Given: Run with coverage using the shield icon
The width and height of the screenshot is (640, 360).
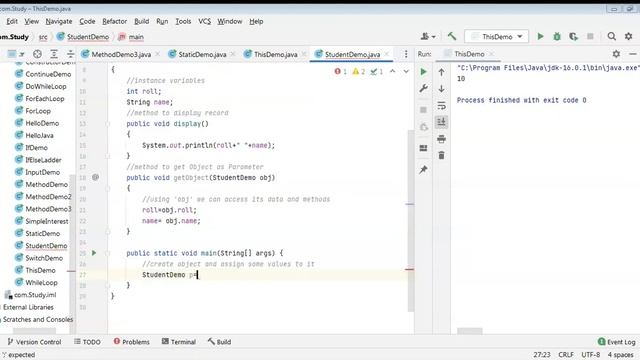Looking at the screenshot, I should point(573,37).
